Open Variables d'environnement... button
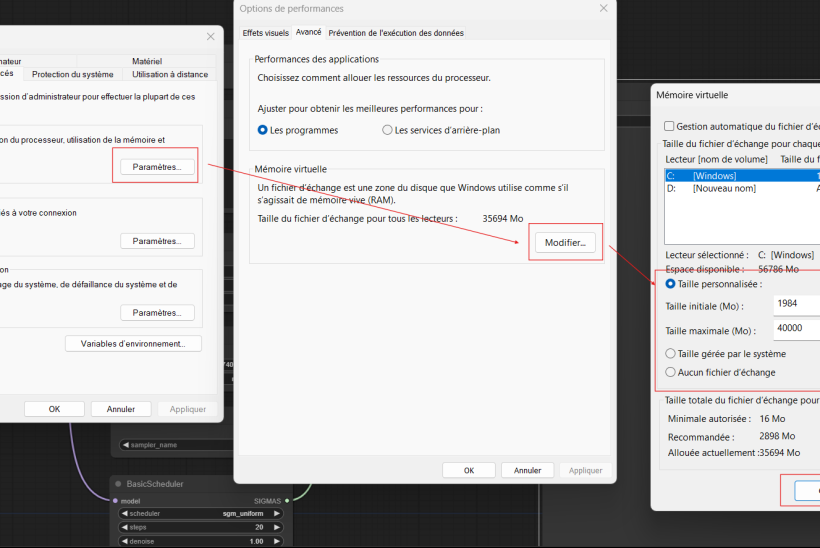 coord(133,344)
